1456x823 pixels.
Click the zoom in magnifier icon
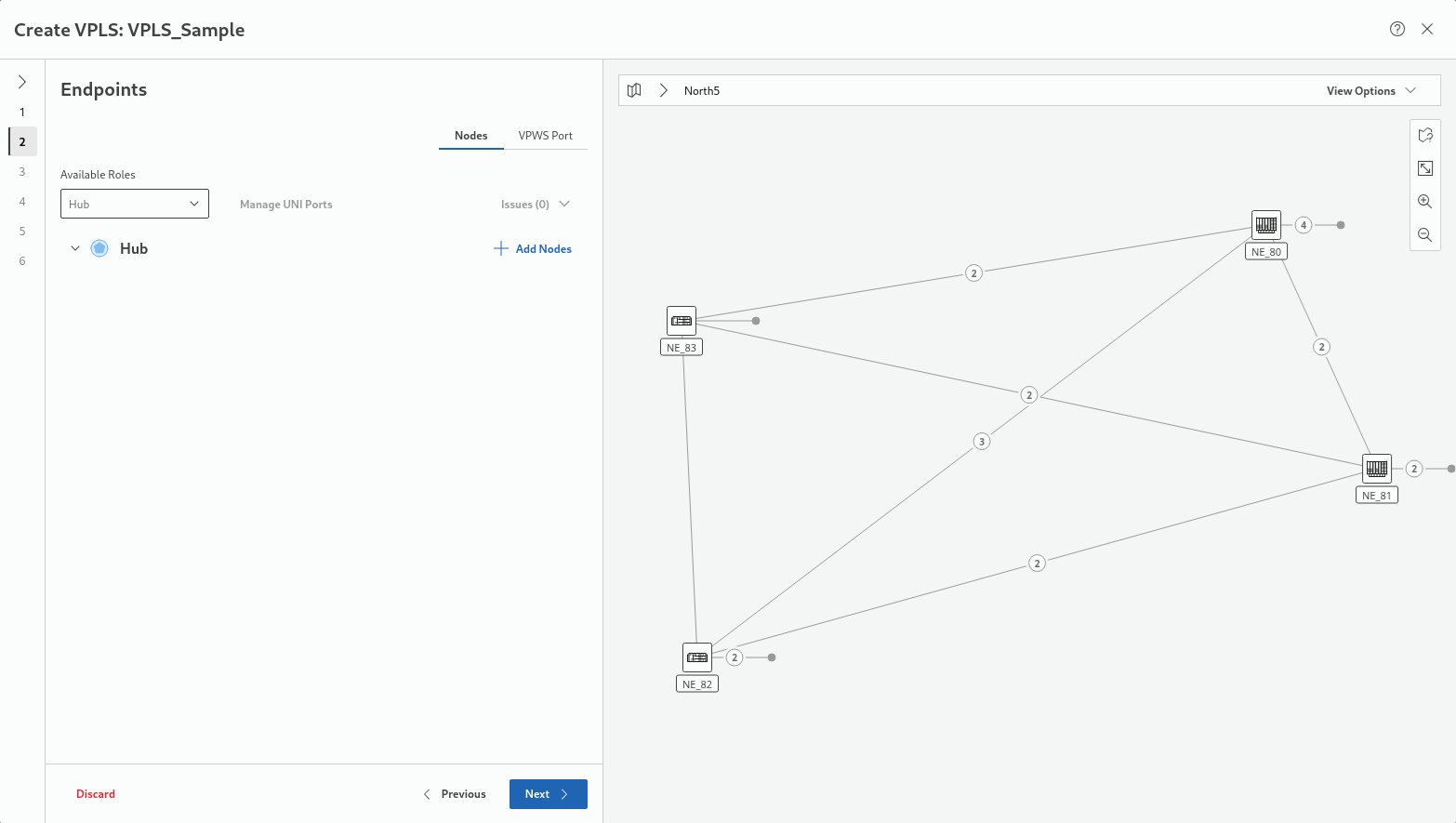pos(1424,202)
